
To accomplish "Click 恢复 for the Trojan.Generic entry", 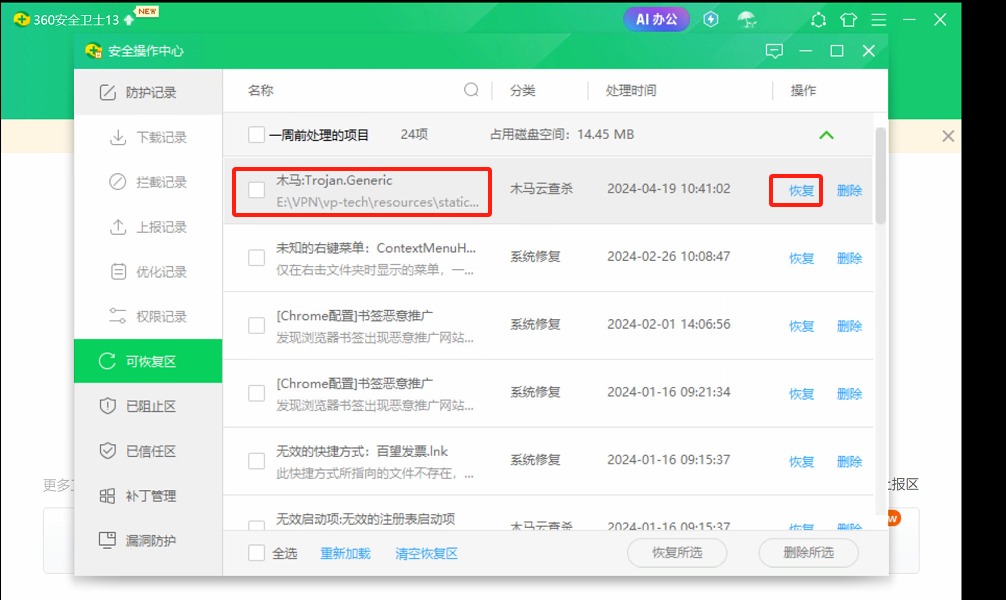I will tap(801, 190).
